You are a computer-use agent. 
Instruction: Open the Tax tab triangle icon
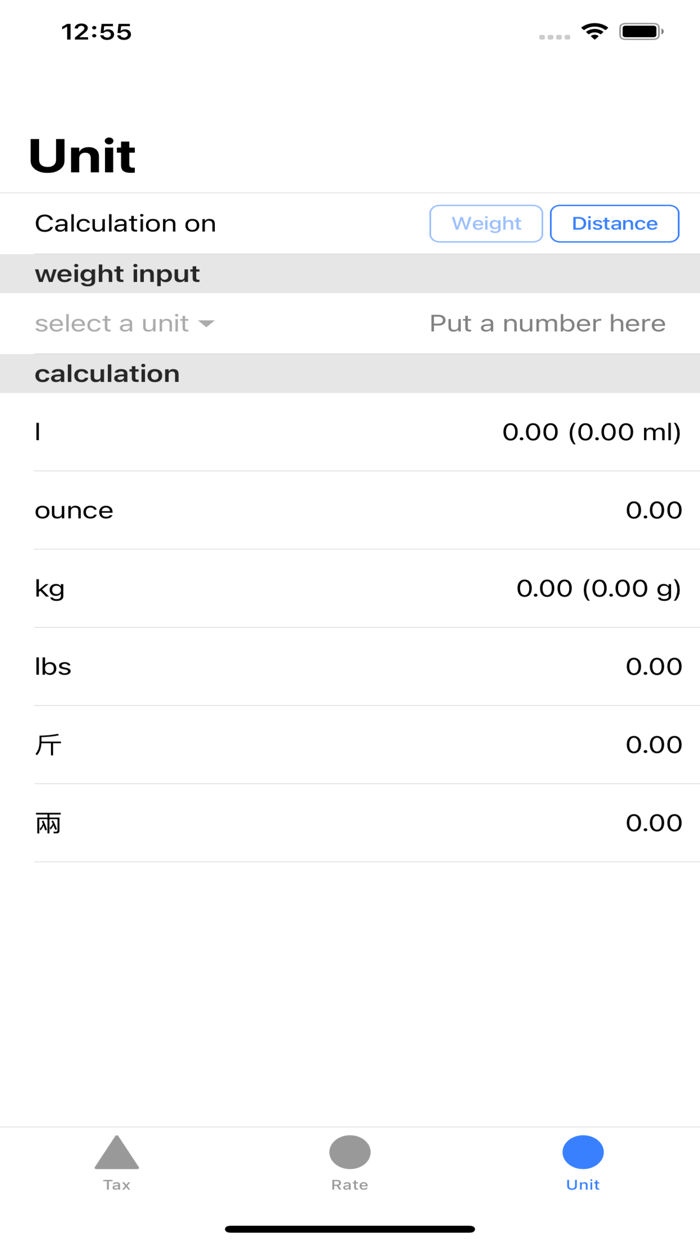pos(117,1153)
